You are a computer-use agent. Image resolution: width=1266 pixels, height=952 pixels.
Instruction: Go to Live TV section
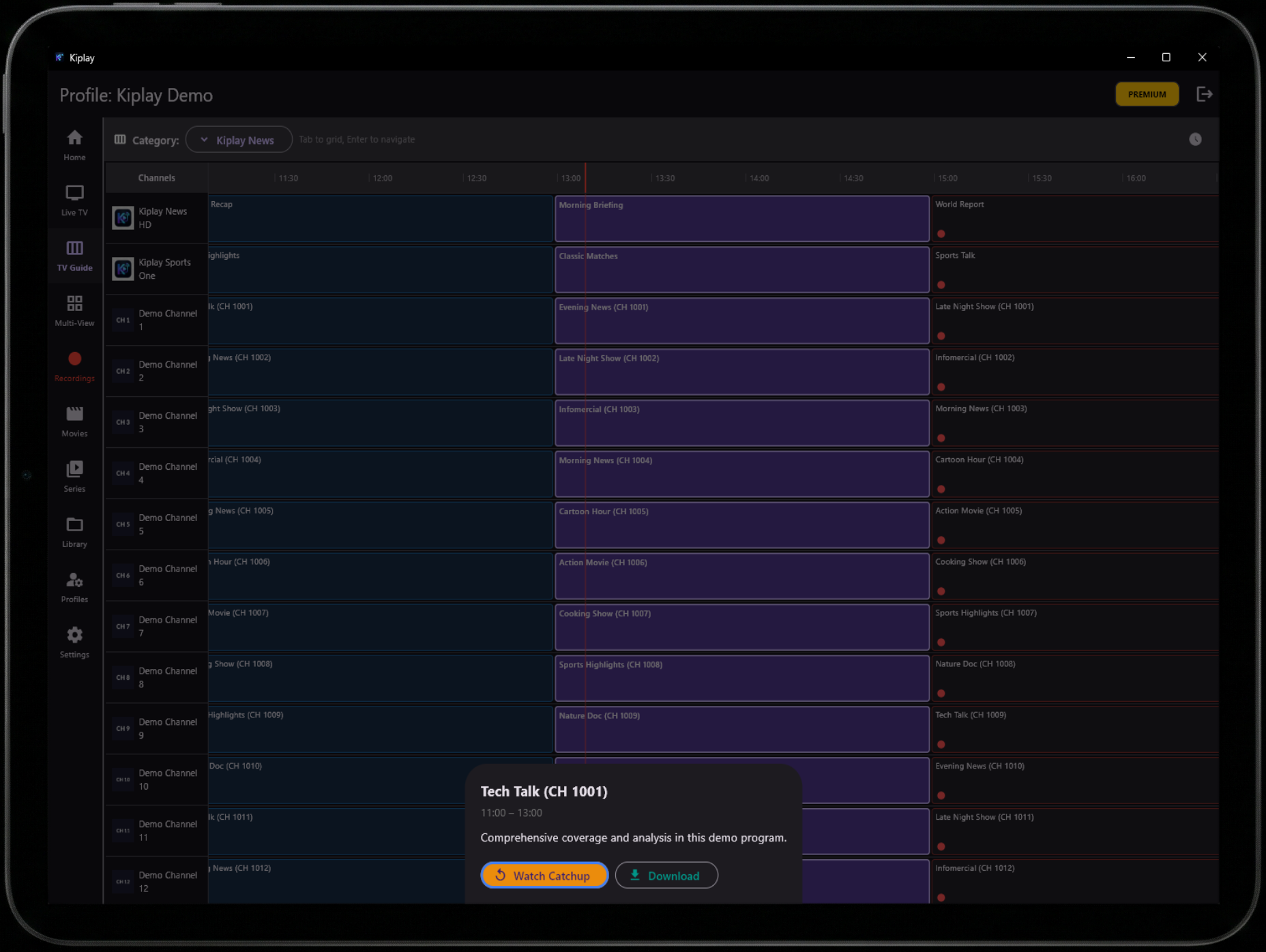tap(74, 200)
